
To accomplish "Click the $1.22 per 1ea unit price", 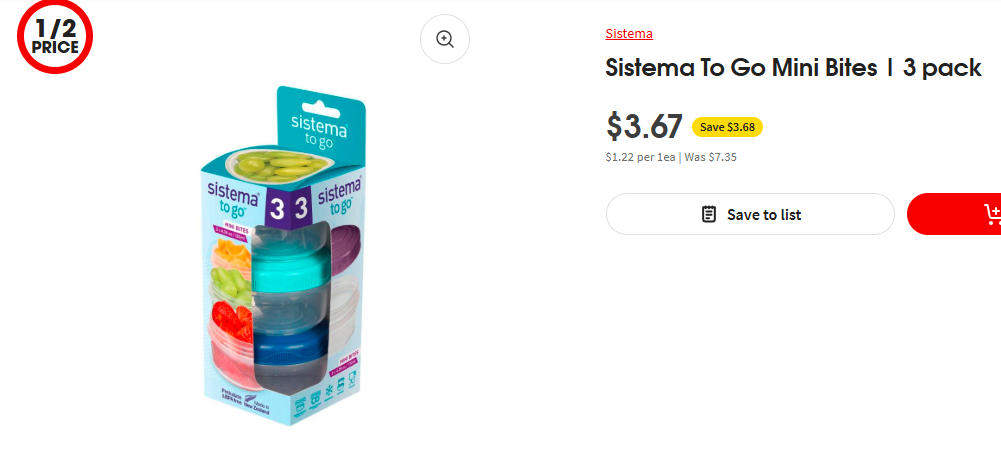I will [640, 157].
